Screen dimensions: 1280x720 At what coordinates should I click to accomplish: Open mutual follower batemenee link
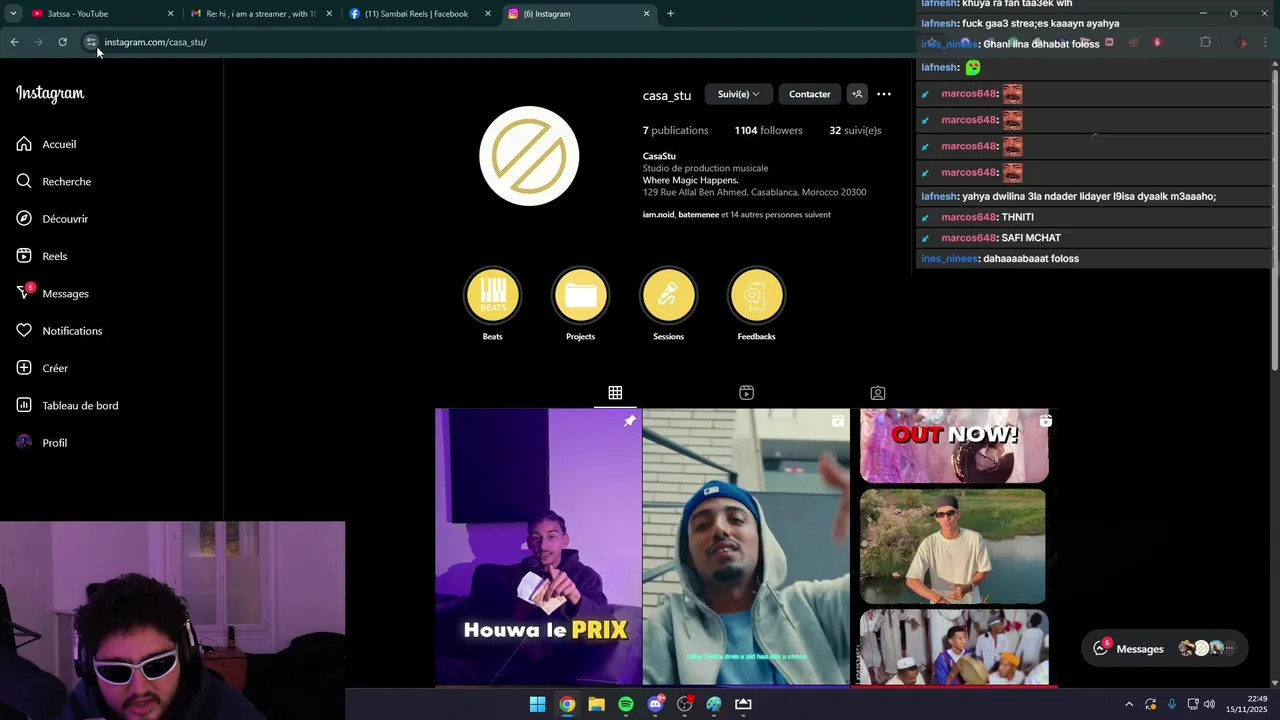(698, 215)
